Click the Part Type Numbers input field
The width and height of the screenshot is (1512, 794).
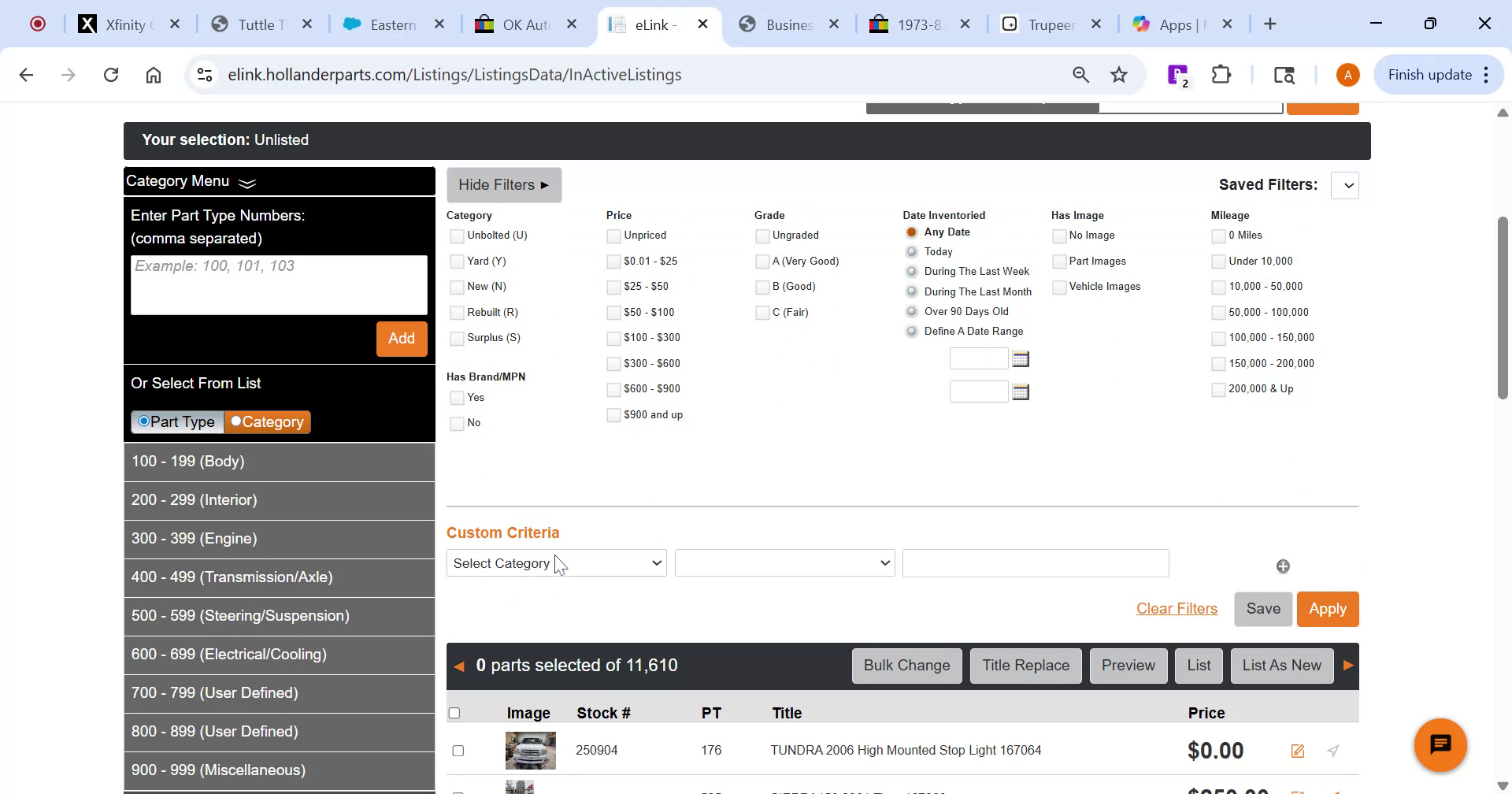pos(279,284)
